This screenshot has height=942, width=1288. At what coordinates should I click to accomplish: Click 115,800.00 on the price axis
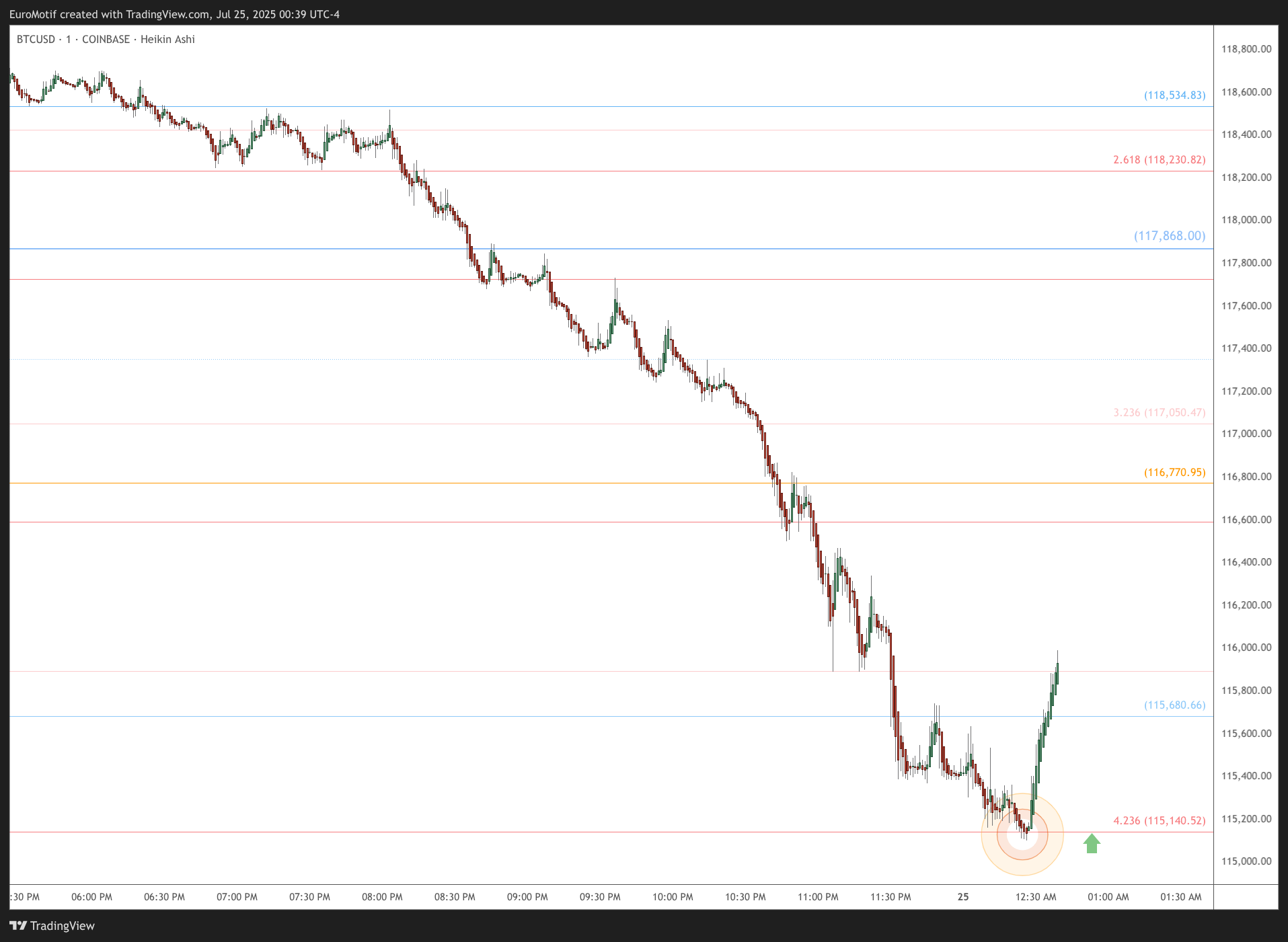pyautogui.click(x=1246, y=691)
